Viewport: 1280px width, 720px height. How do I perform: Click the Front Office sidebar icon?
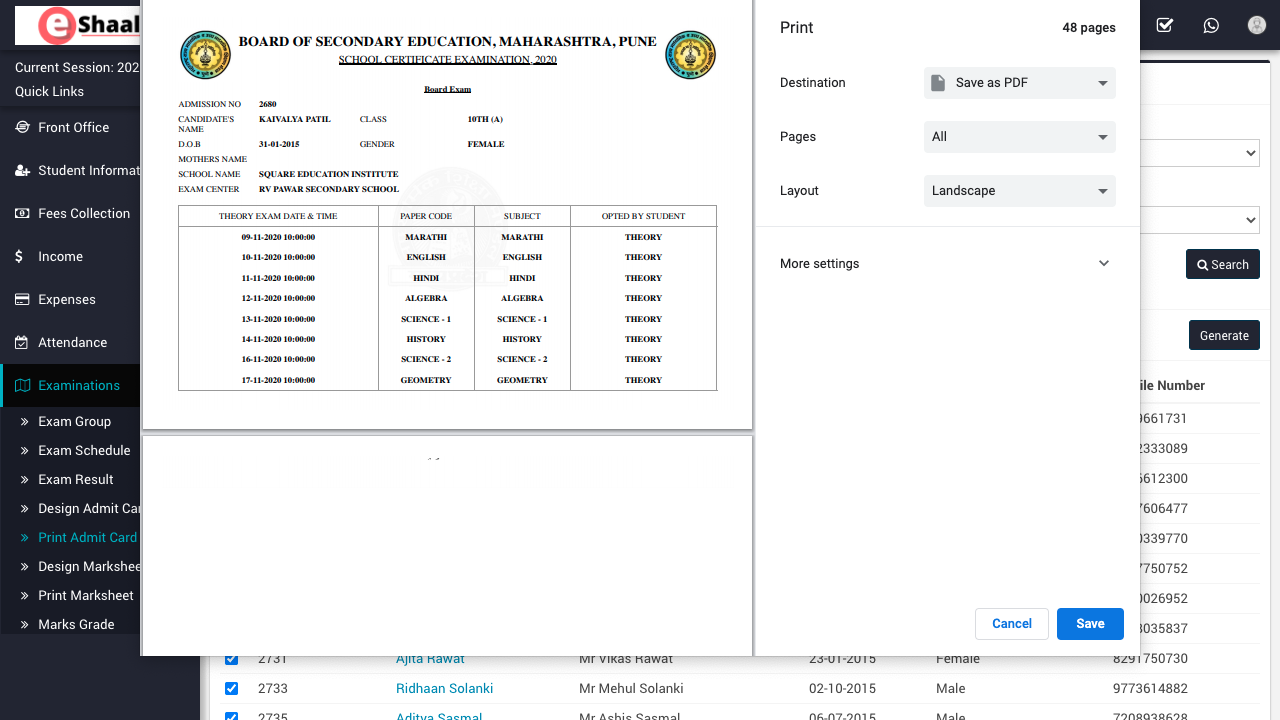pyautogui.click(x=22, y=128)
